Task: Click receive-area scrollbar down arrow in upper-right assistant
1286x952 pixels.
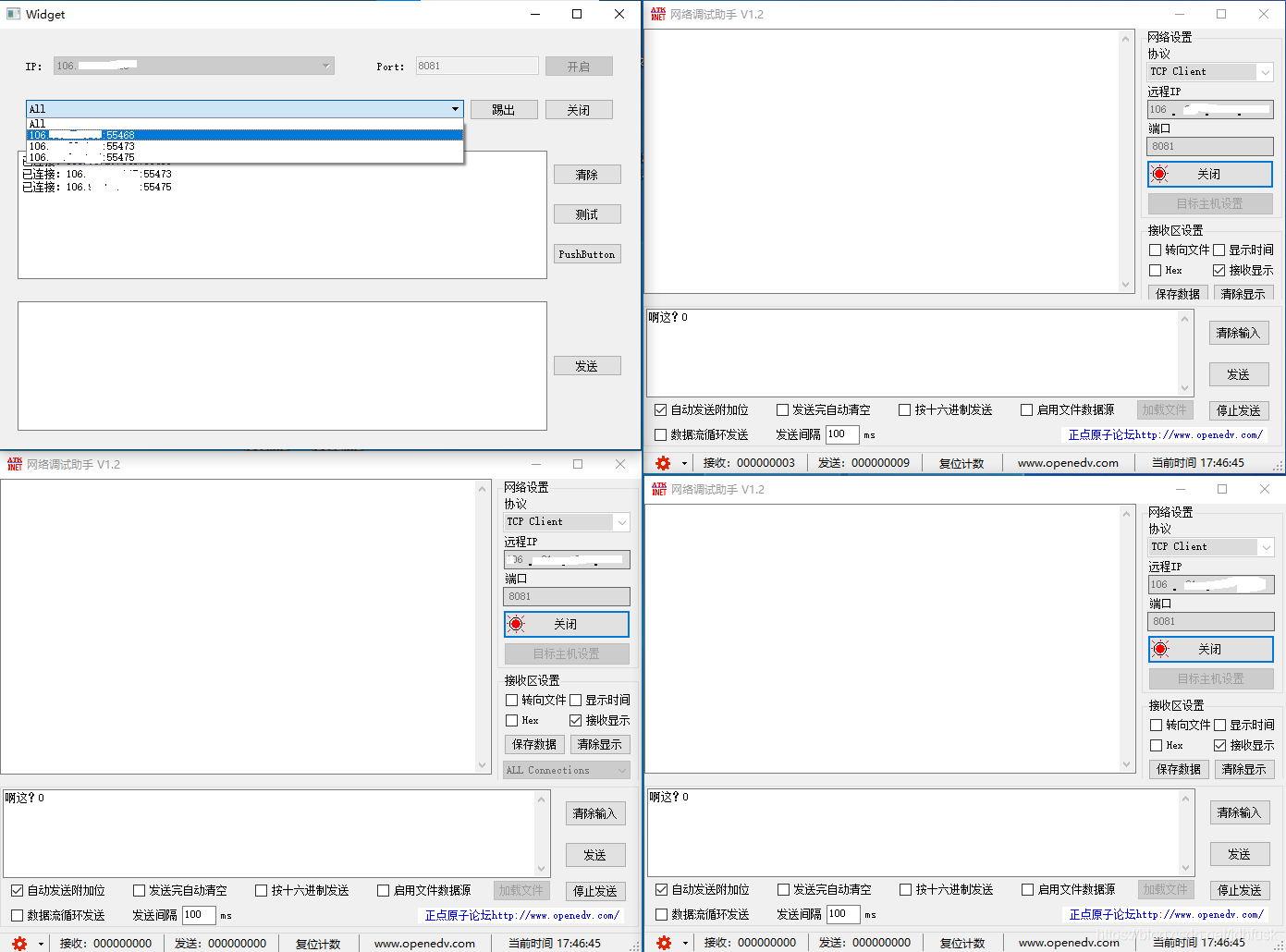Action: click(1125, 285)
